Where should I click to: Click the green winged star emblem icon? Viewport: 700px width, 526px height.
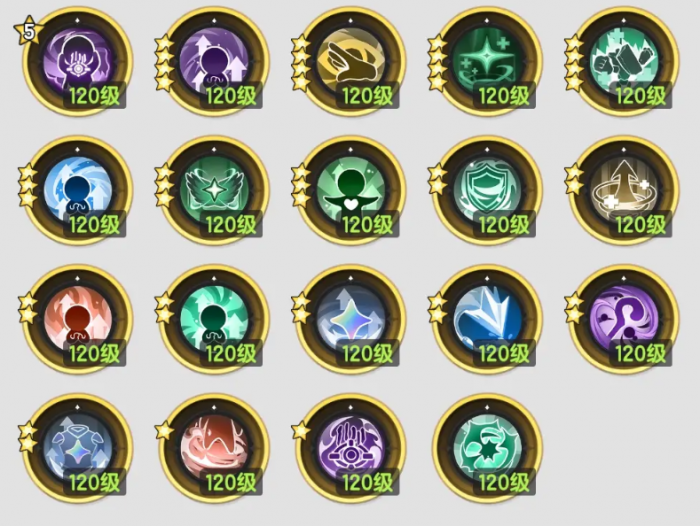click(215, 191)
